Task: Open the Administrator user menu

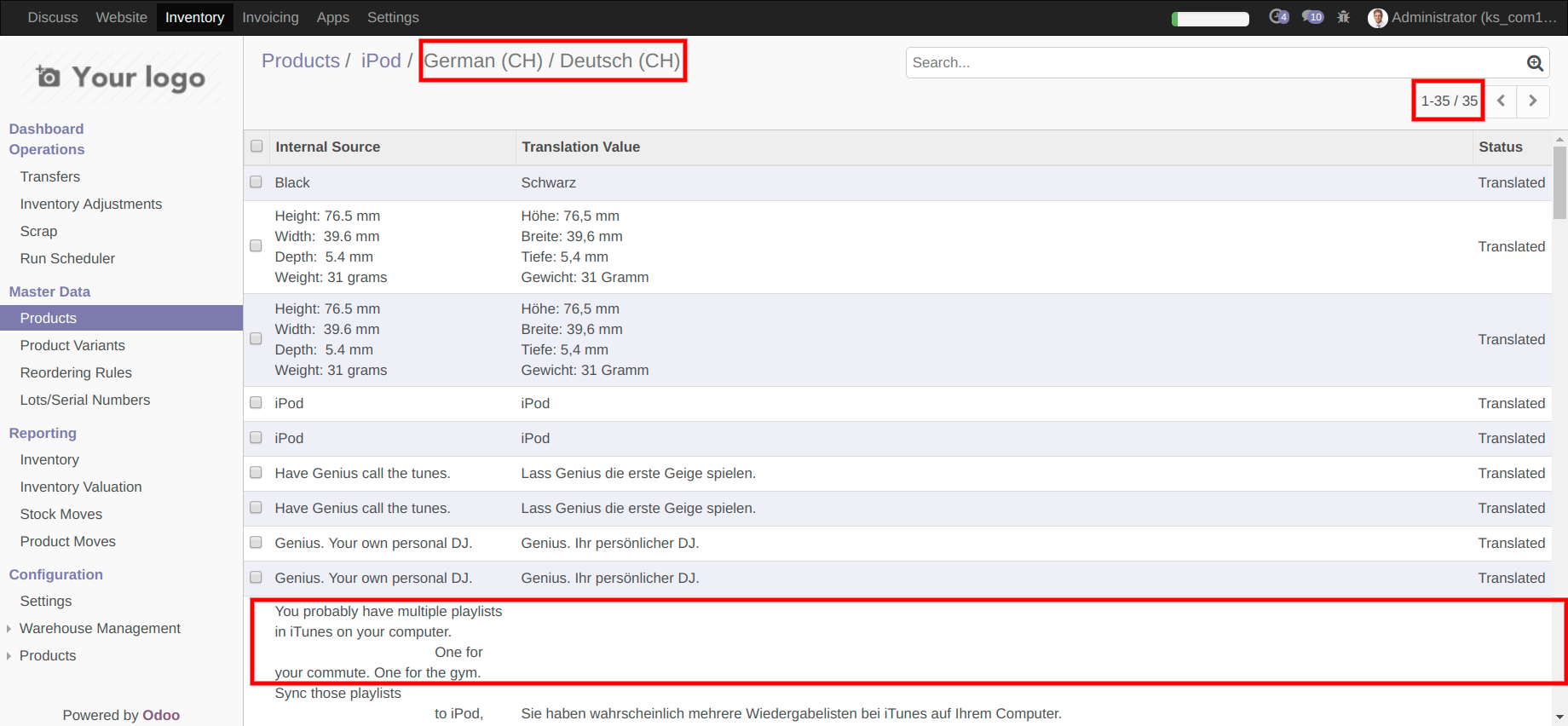Action: click(x=1462, y=17)
